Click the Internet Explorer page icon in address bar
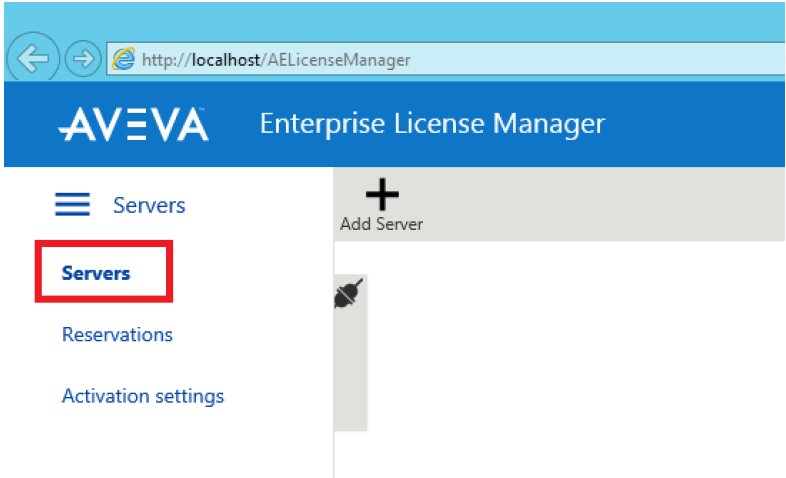786x478 pixels. pos(123,60)
